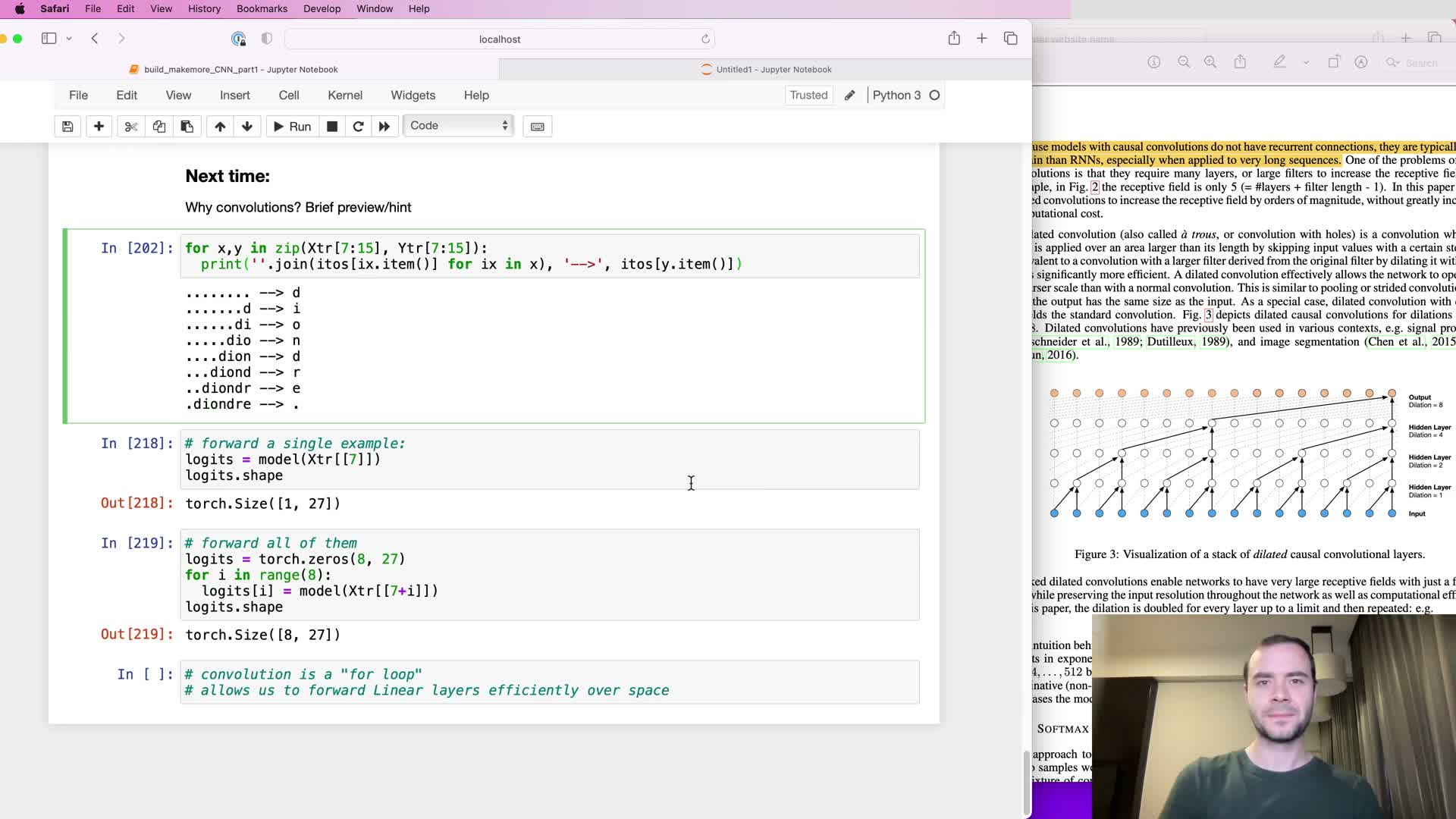Expand sidebar options chevron in Safari

69,39
